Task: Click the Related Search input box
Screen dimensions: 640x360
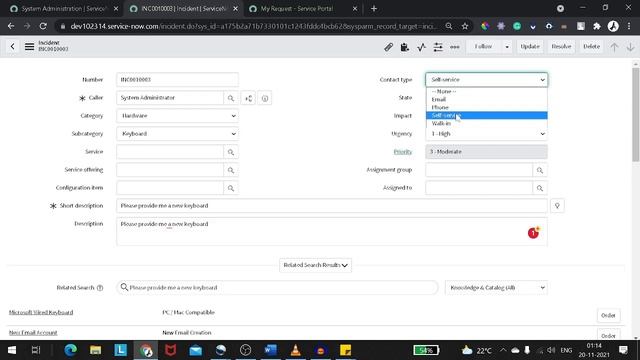Action: point(278,288)
